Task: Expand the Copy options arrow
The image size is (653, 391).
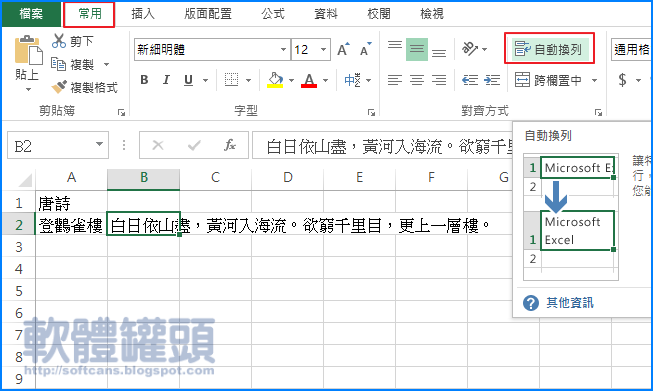Action: 107,65
